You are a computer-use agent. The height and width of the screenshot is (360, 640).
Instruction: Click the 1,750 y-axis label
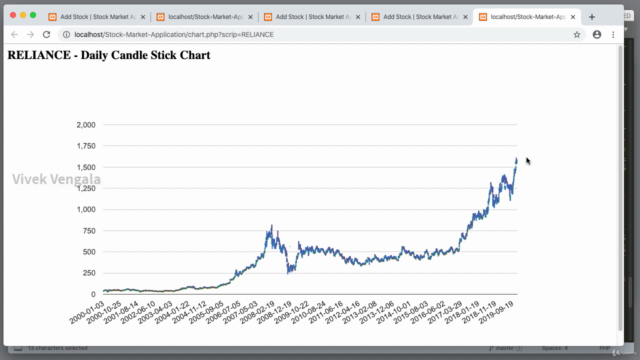pyautogui.click(x=86, y=146)
